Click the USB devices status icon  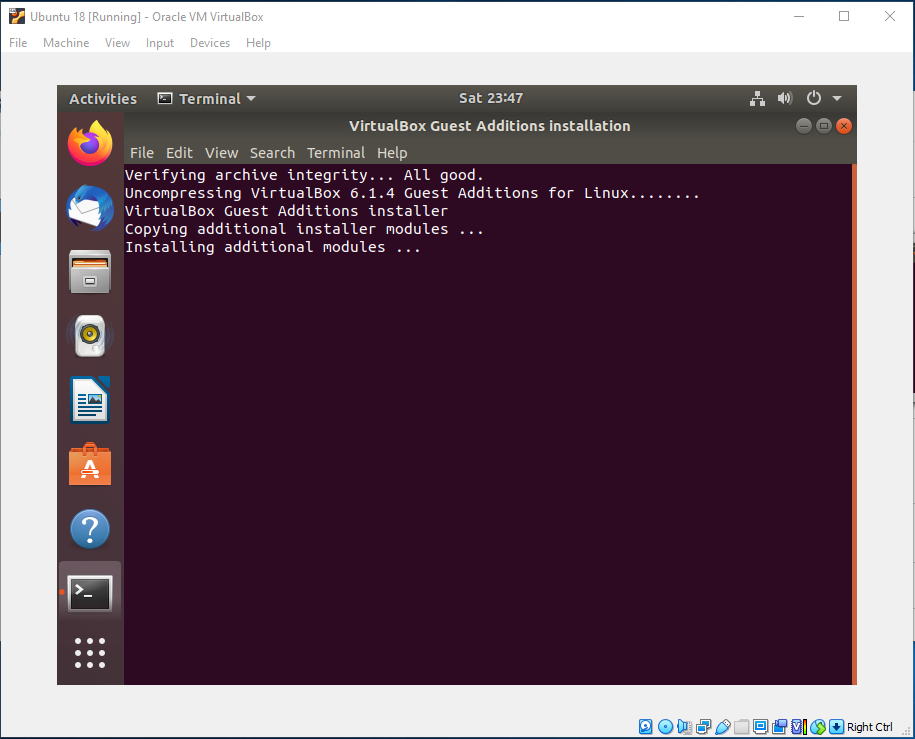point(722,727)
